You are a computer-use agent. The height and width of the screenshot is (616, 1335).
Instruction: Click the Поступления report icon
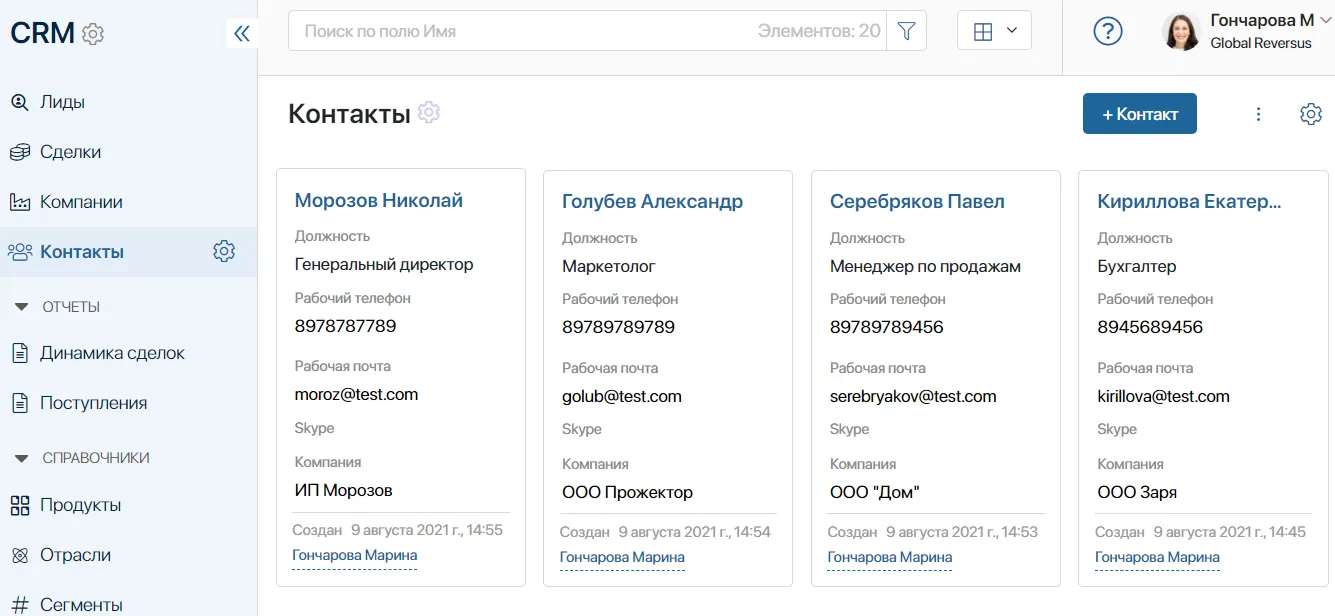point(22,403)
